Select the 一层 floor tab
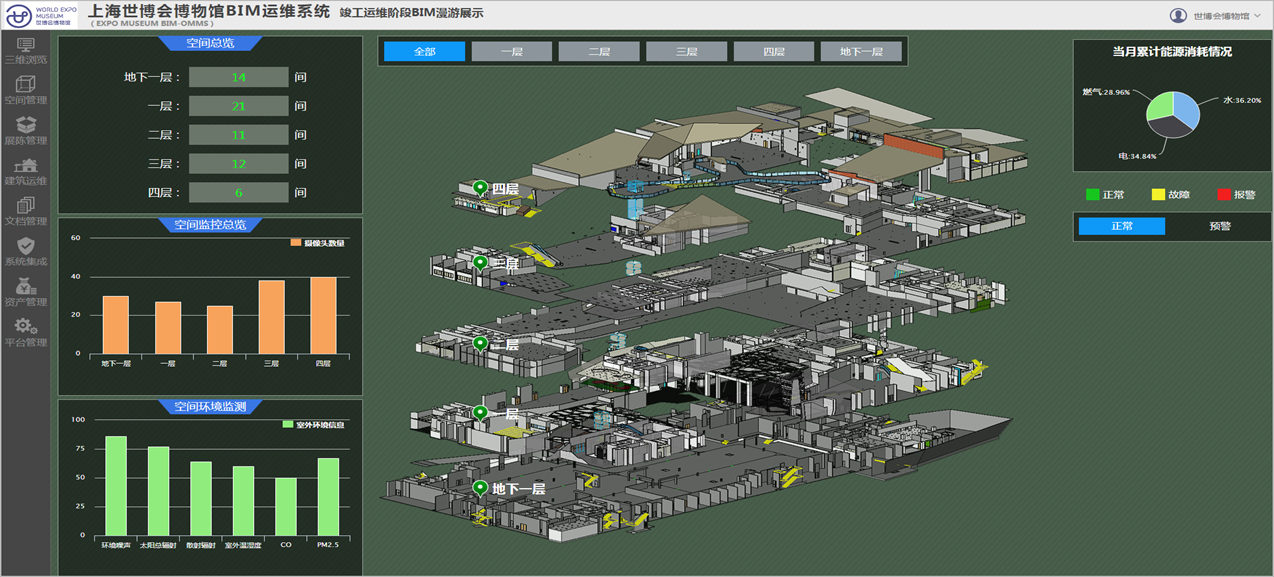Screen dimensions: 1274x577 [511, 51]
